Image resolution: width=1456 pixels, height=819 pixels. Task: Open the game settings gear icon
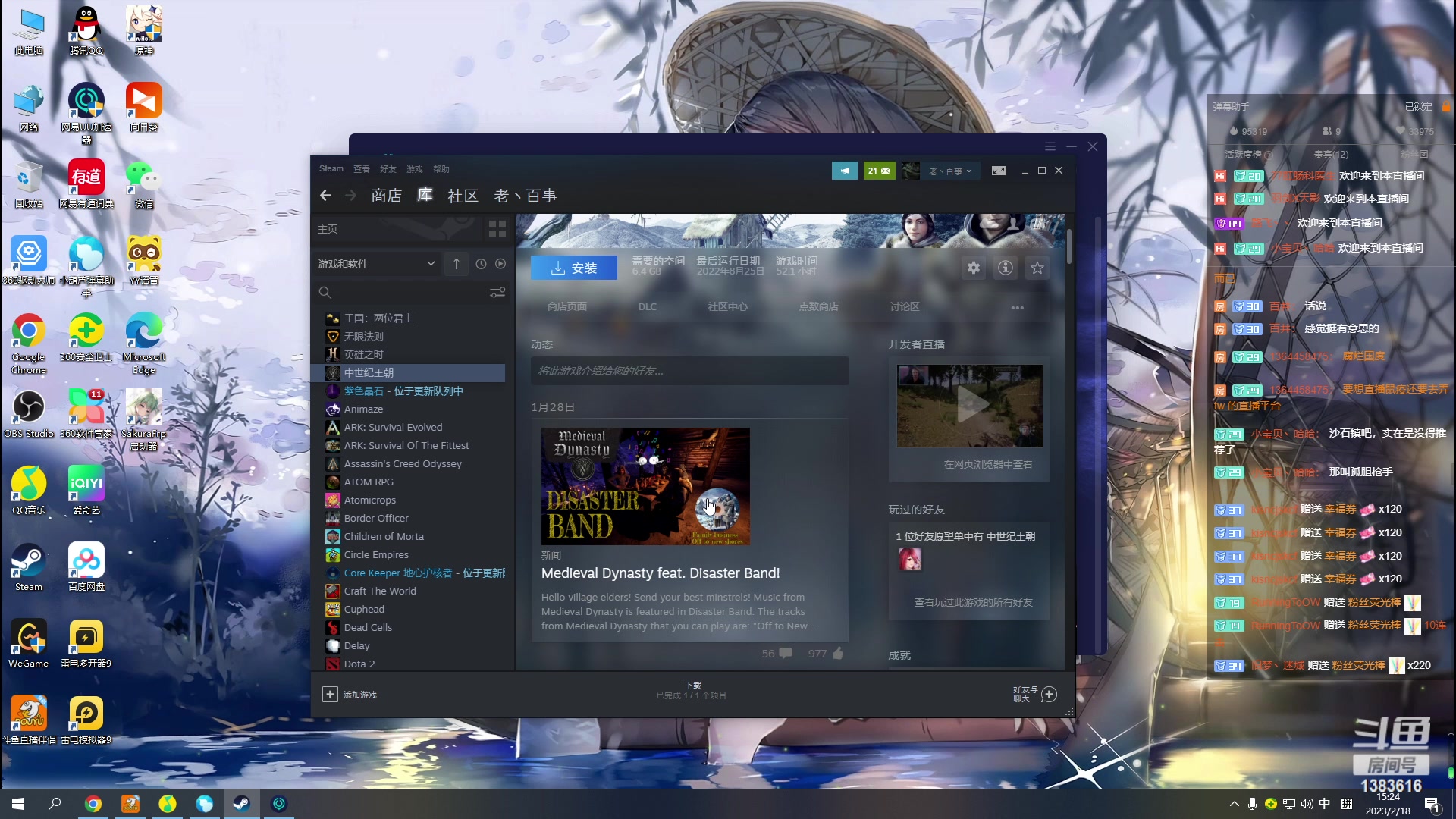click(x=974, y=268)
